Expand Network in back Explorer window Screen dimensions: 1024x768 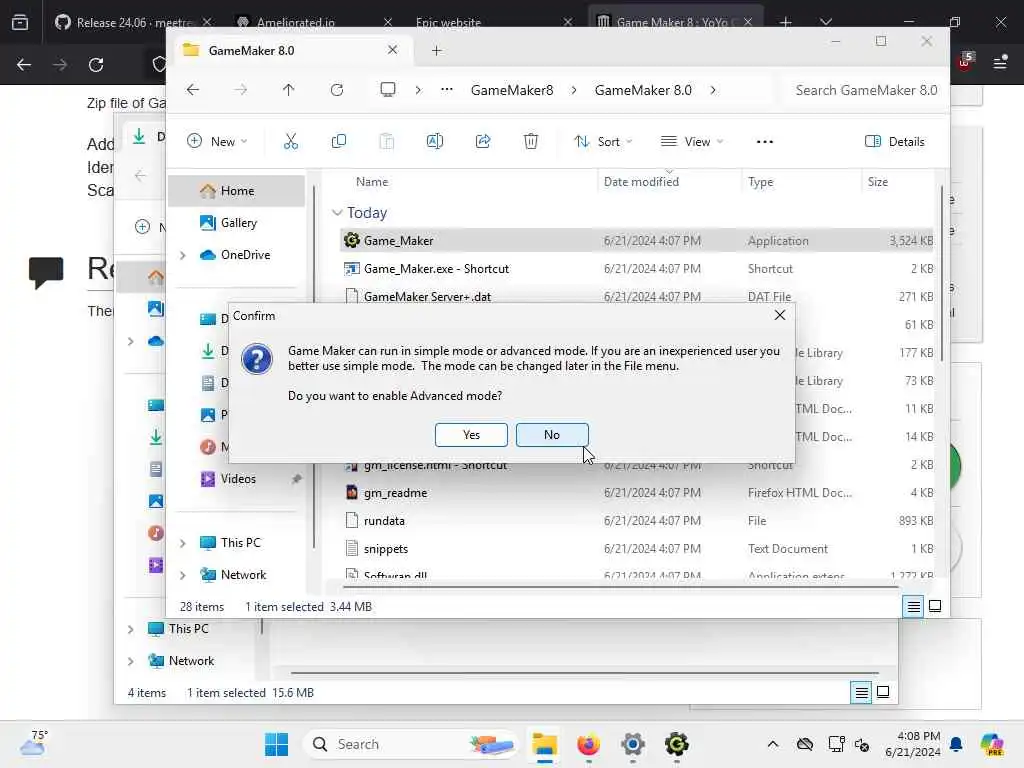pyautogui.click(x=131, y=662)
